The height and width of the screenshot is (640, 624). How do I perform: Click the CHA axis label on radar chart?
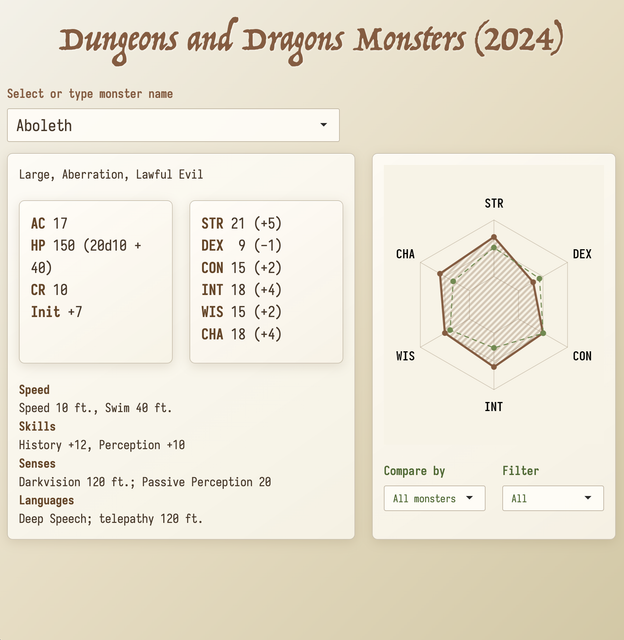(x=405, y=254)
